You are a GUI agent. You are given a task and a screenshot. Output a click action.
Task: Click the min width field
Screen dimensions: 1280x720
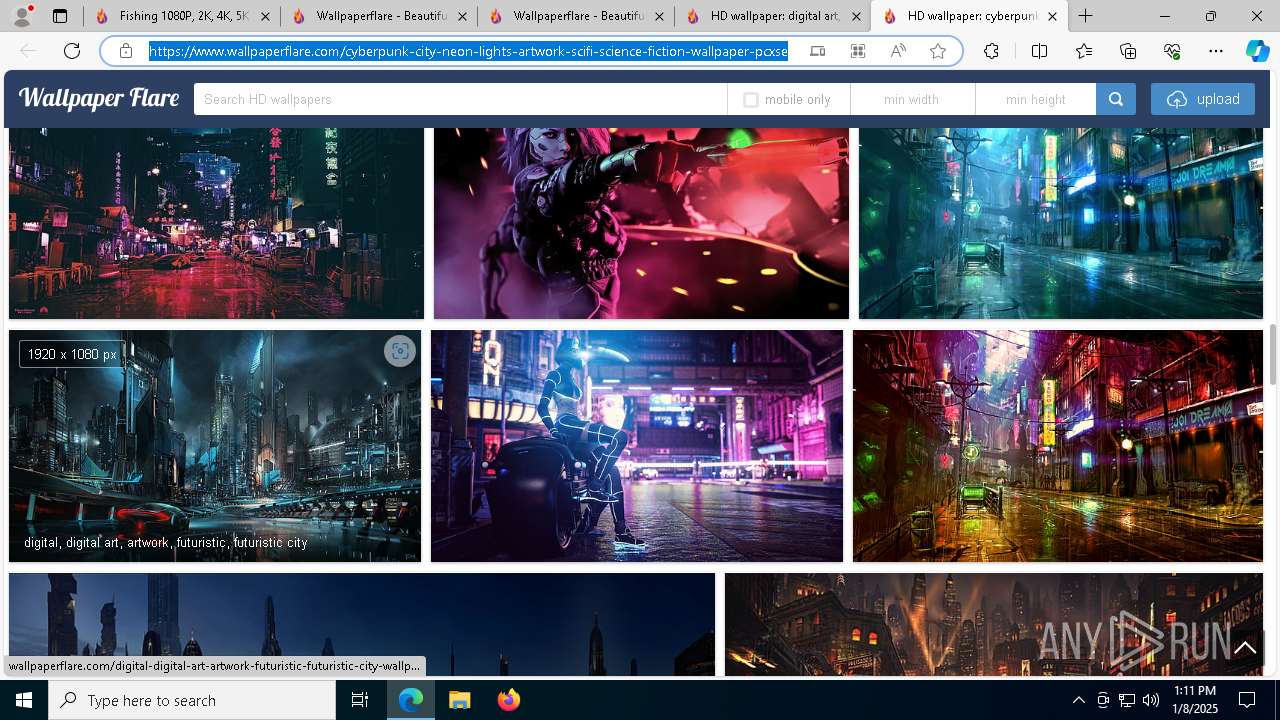point(912,99)
